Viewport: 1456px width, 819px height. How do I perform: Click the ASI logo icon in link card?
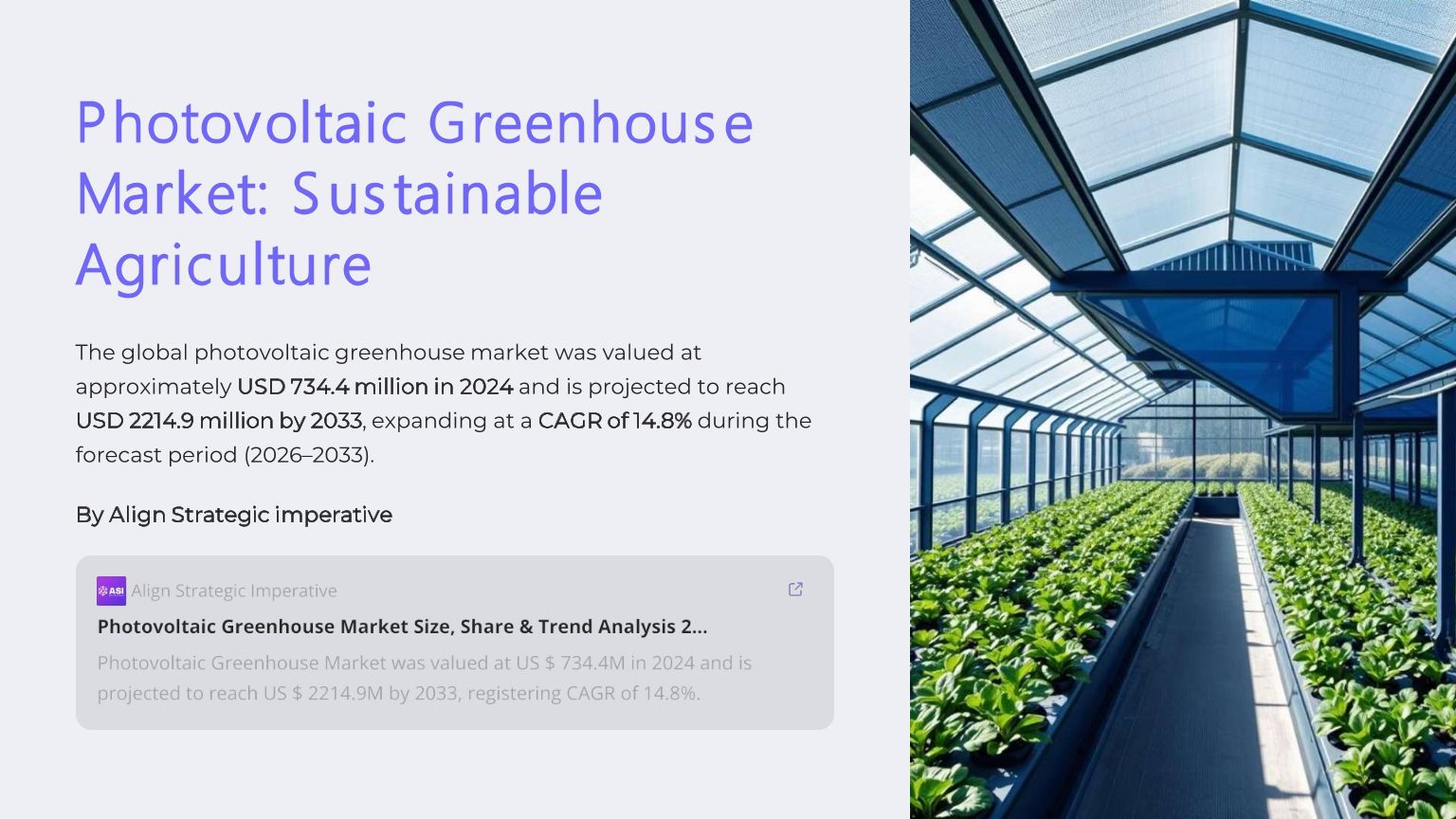[x=111, y=591]
